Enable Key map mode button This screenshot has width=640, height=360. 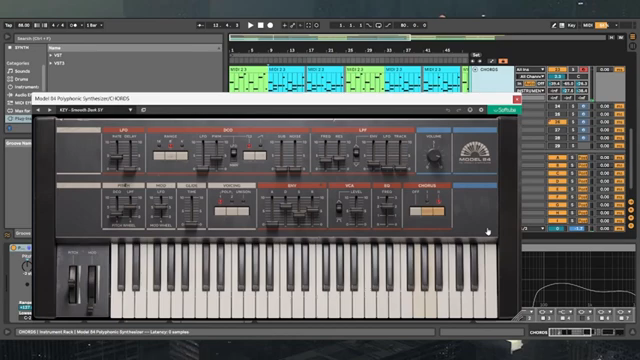(571, 25)
